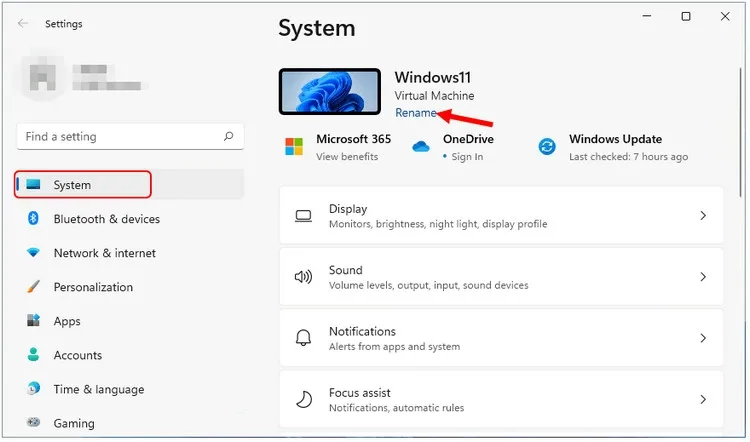Open Focus assist chevron arrow
Viewport: 750px width, 442px height.
click(703, 400)
